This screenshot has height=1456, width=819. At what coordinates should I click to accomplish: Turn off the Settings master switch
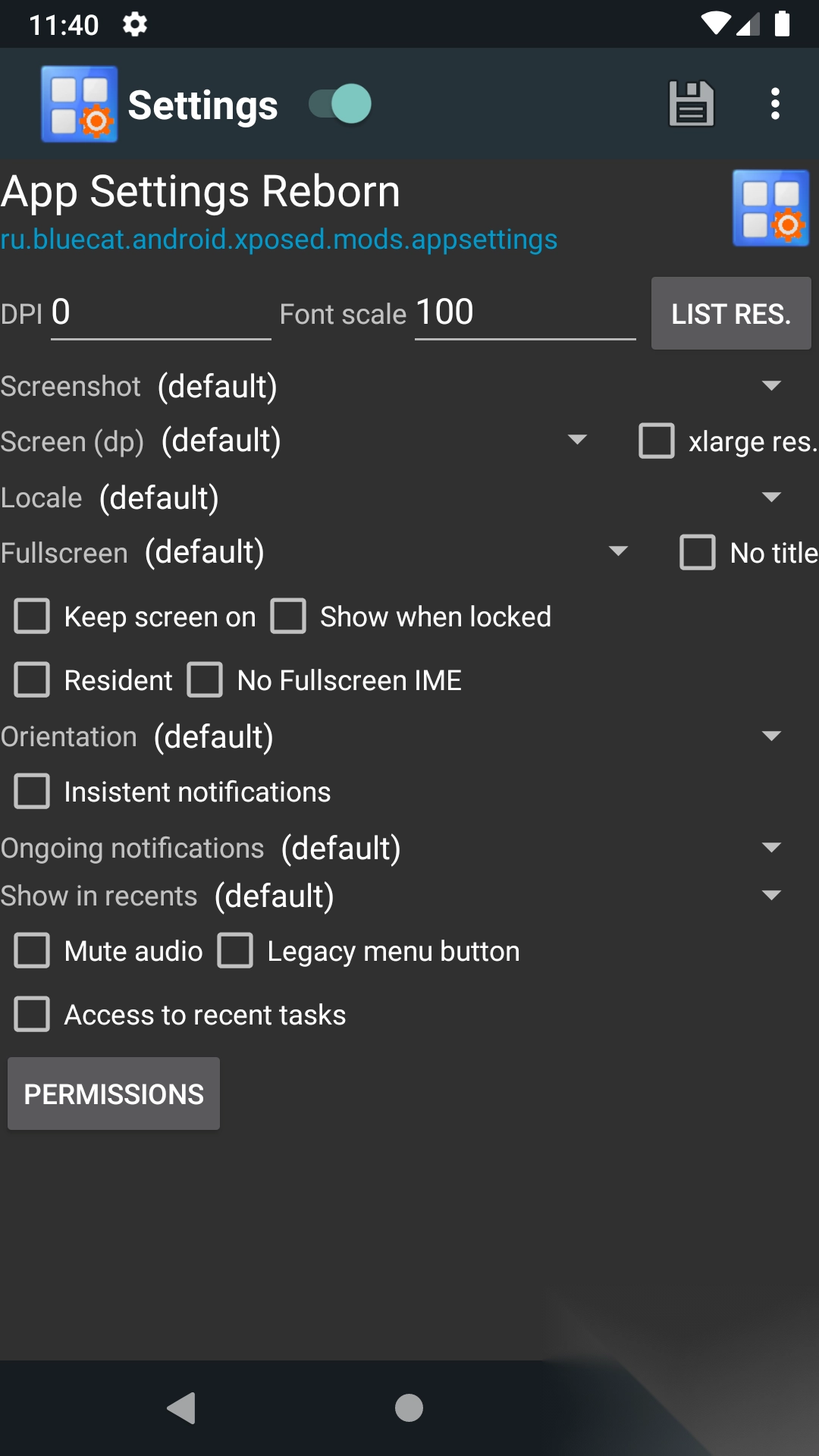340,104
